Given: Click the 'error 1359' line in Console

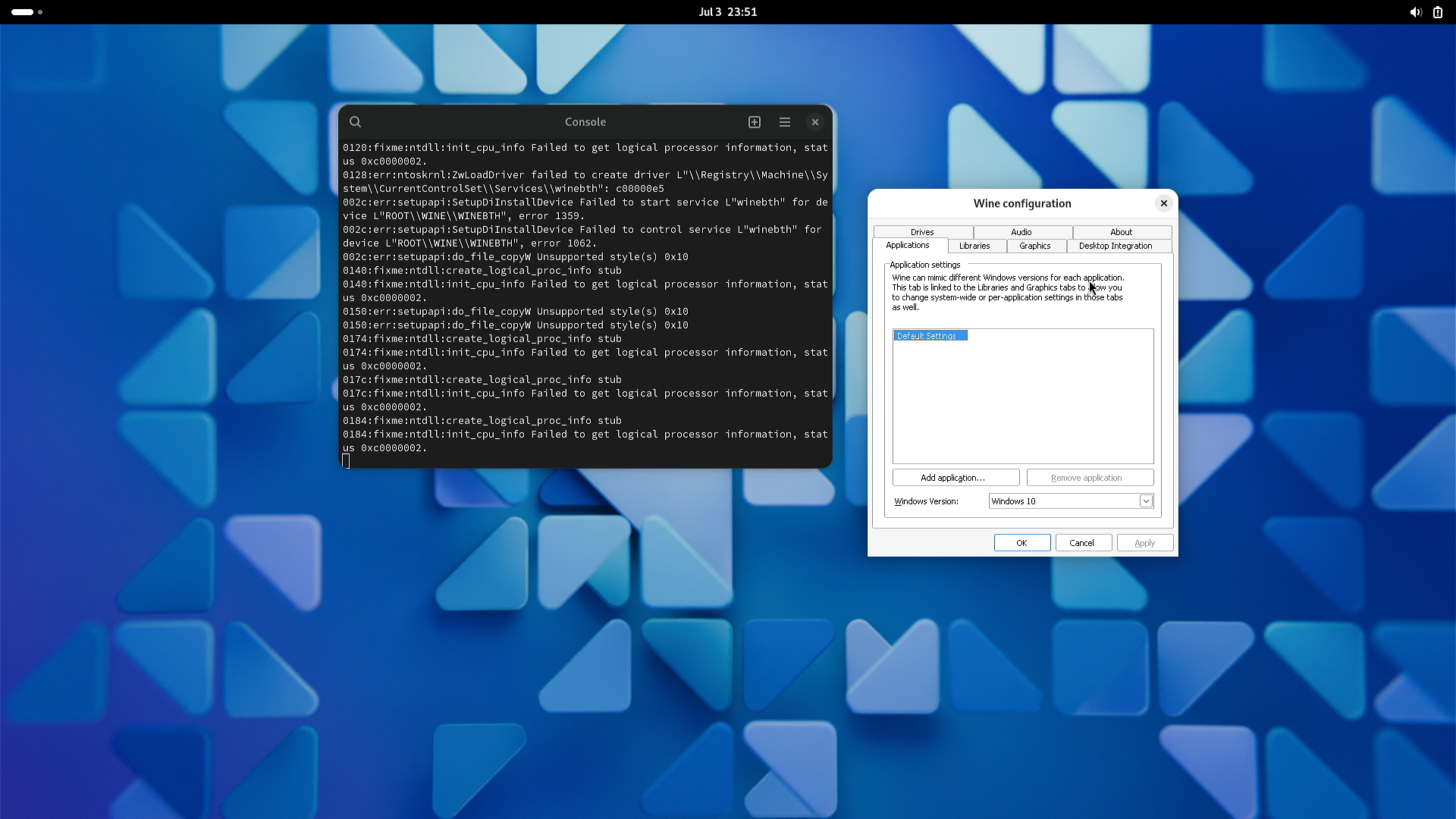Looking at the screenshot, I should coord(585,209).
